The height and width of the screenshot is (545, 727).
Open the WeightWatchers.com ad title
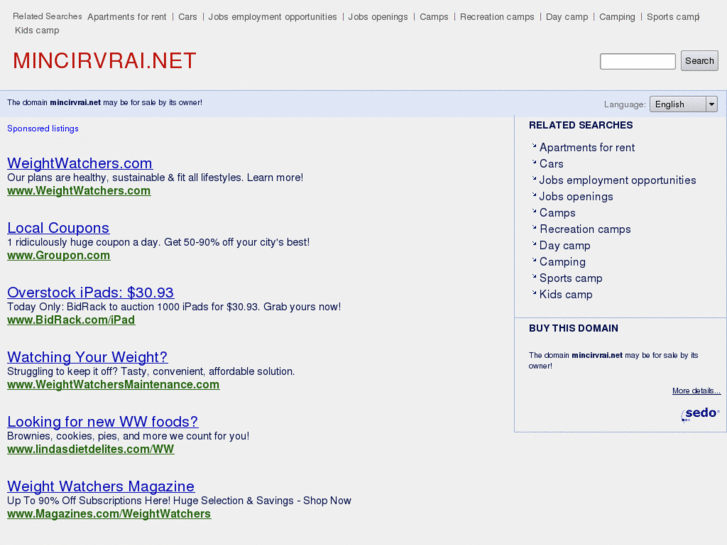(80, 163)
